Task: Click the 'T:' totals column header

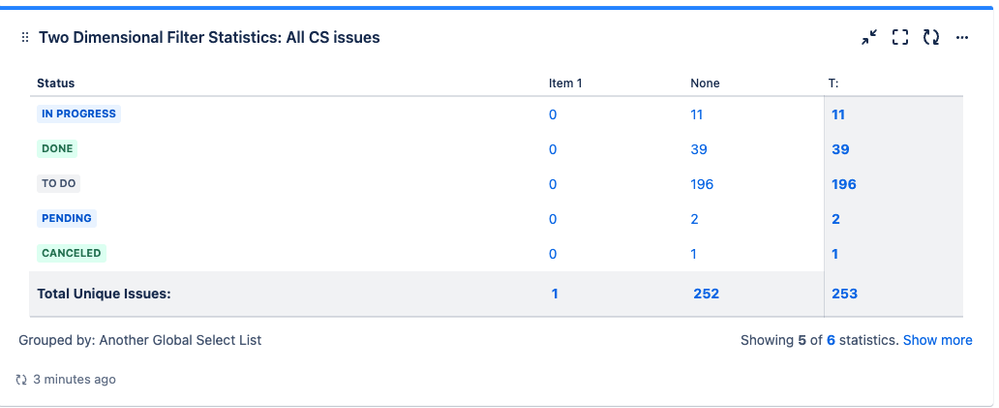Action: click(835, 83)
